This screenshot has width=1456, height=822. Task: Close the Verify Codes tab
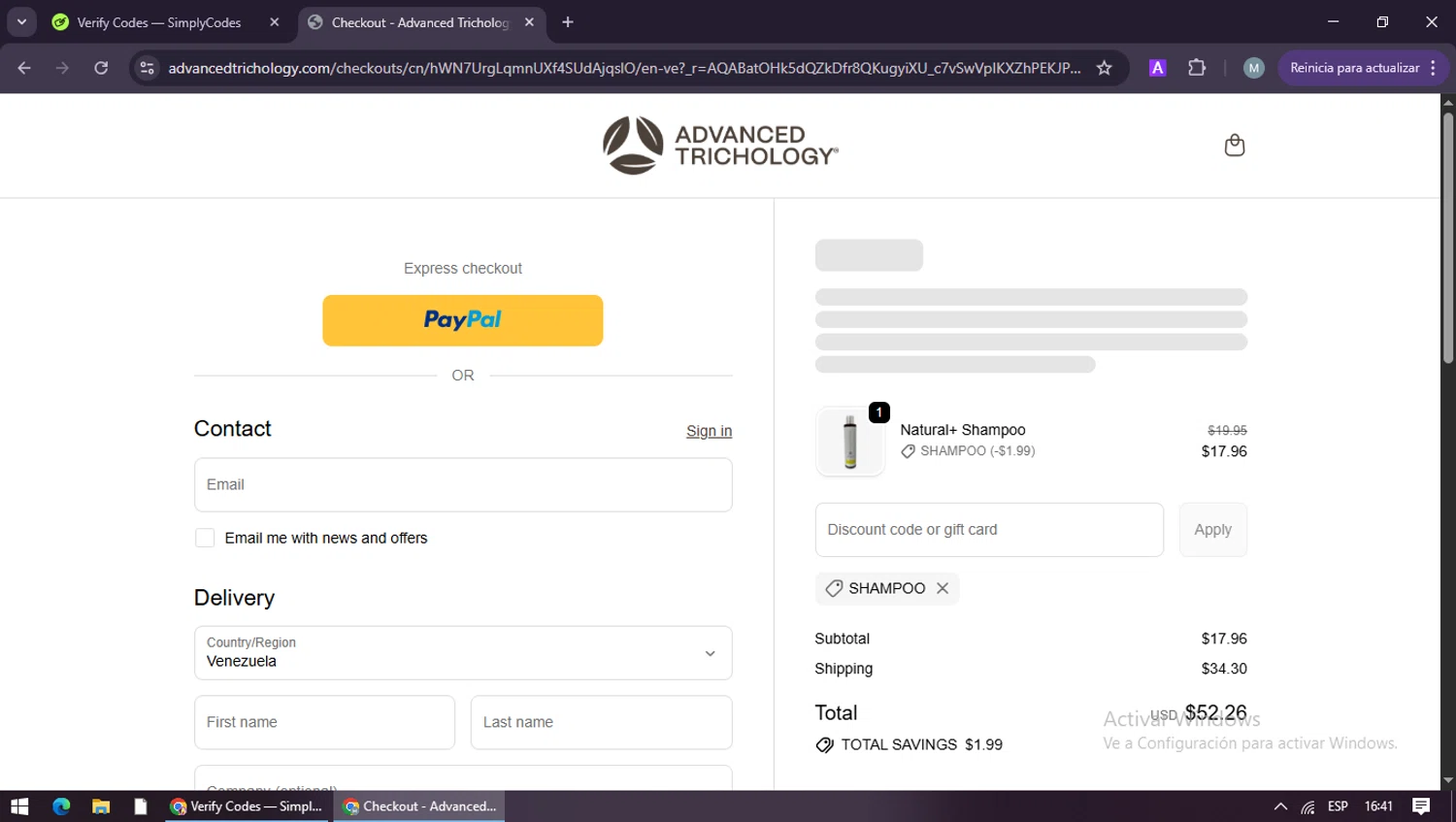pyautogui.click(x=275, y=22)
